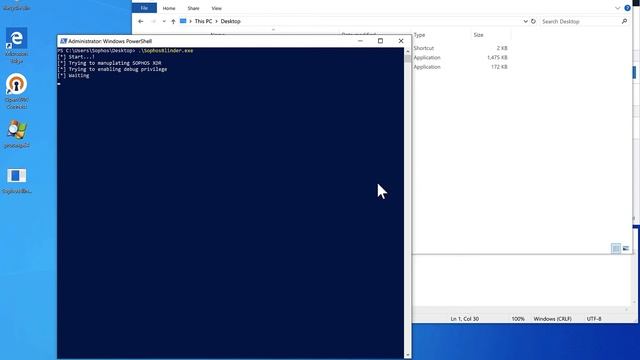Click Windows (CRLF) in Notepad status bar
640x360 pixels.
pos(552,319)
